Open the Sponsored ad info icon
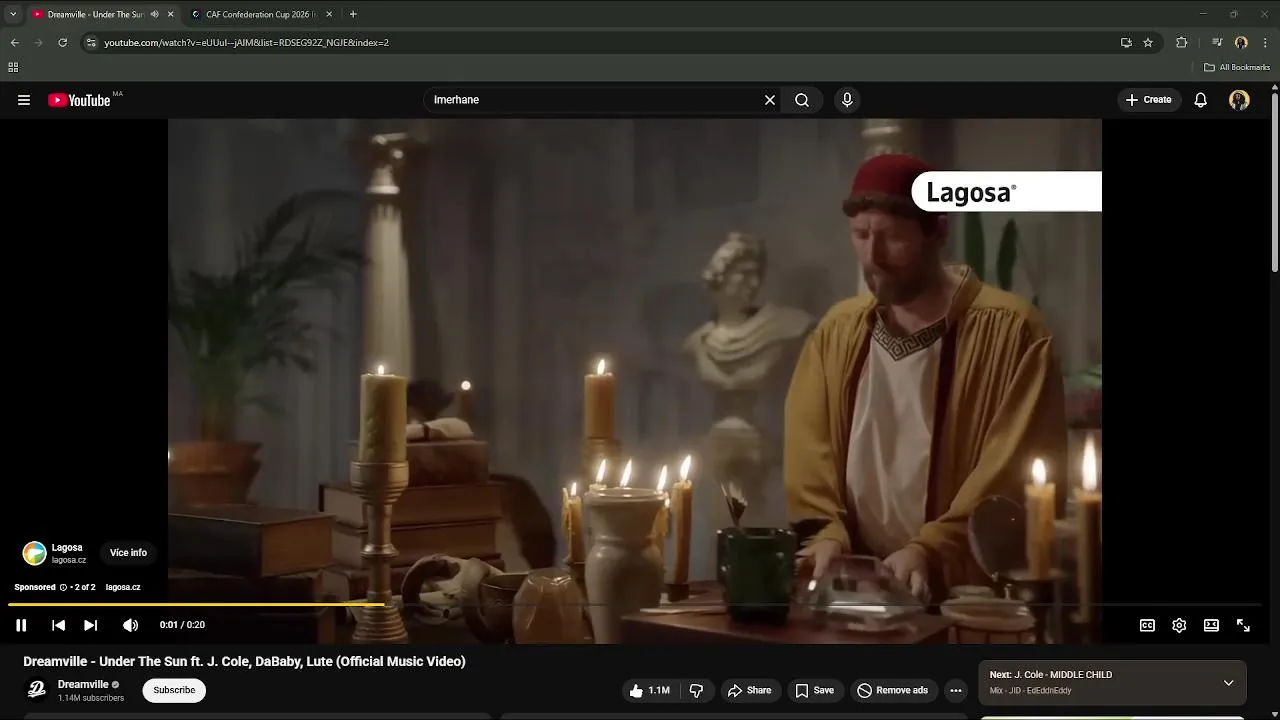1280x720 pixels. 63,587
